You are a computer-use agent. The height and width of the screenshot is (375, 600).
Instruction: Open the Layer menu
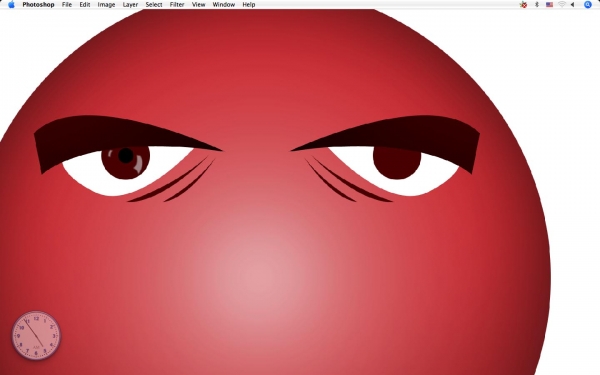pyautogui.click(x=130, y=5)
